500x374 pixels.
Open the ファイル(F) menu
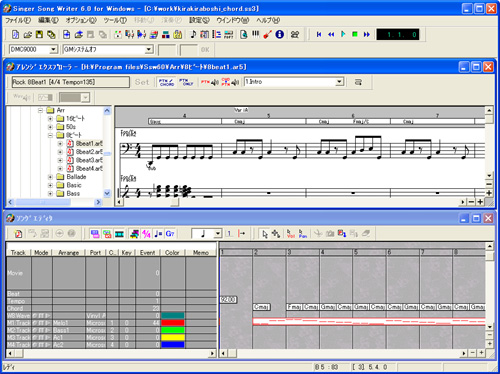pyautogui.click(x=18, y=20)
